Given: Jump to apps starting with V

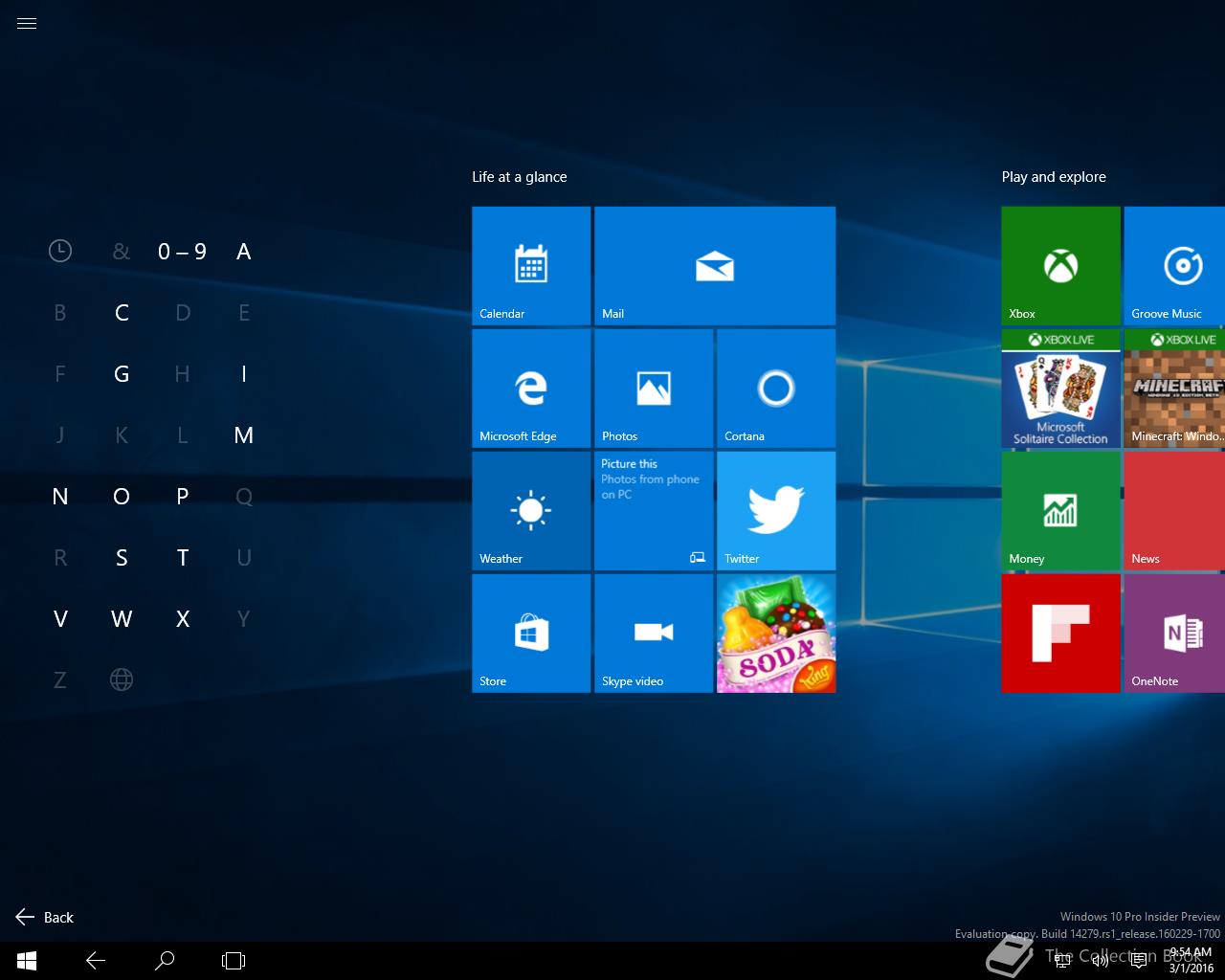Looking at the screenshot, I should pos(60,619).
